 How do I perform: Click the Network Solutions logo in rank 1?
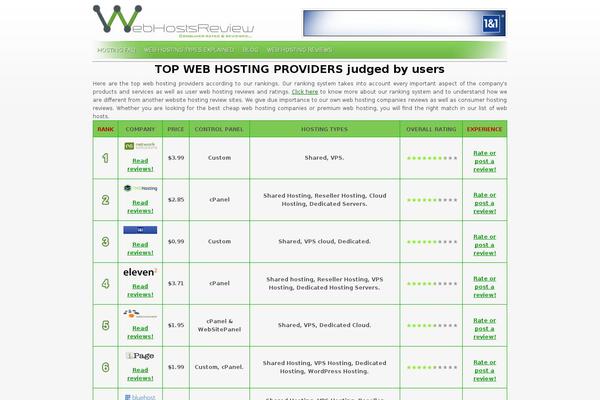click(140, 146)
